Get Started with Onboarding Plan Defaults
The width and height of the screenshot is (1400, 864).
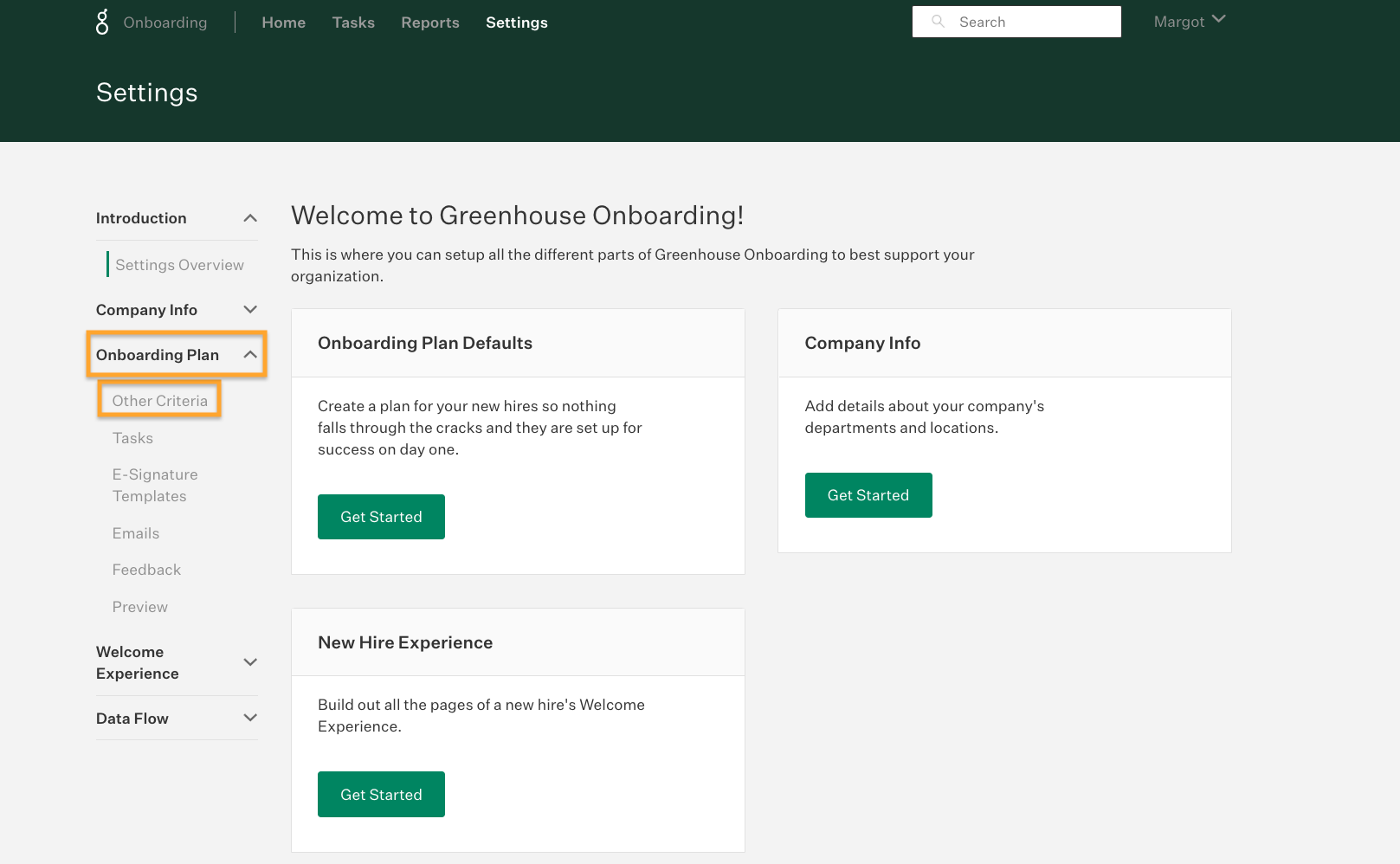click(x=381, y=517)
